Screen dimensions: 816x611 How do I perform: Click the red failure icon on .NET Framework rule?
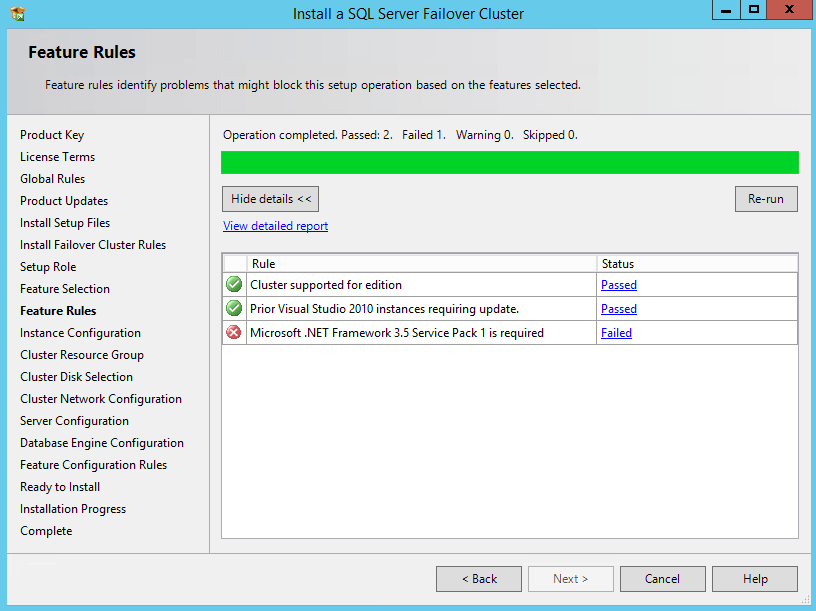pos(233,332)
